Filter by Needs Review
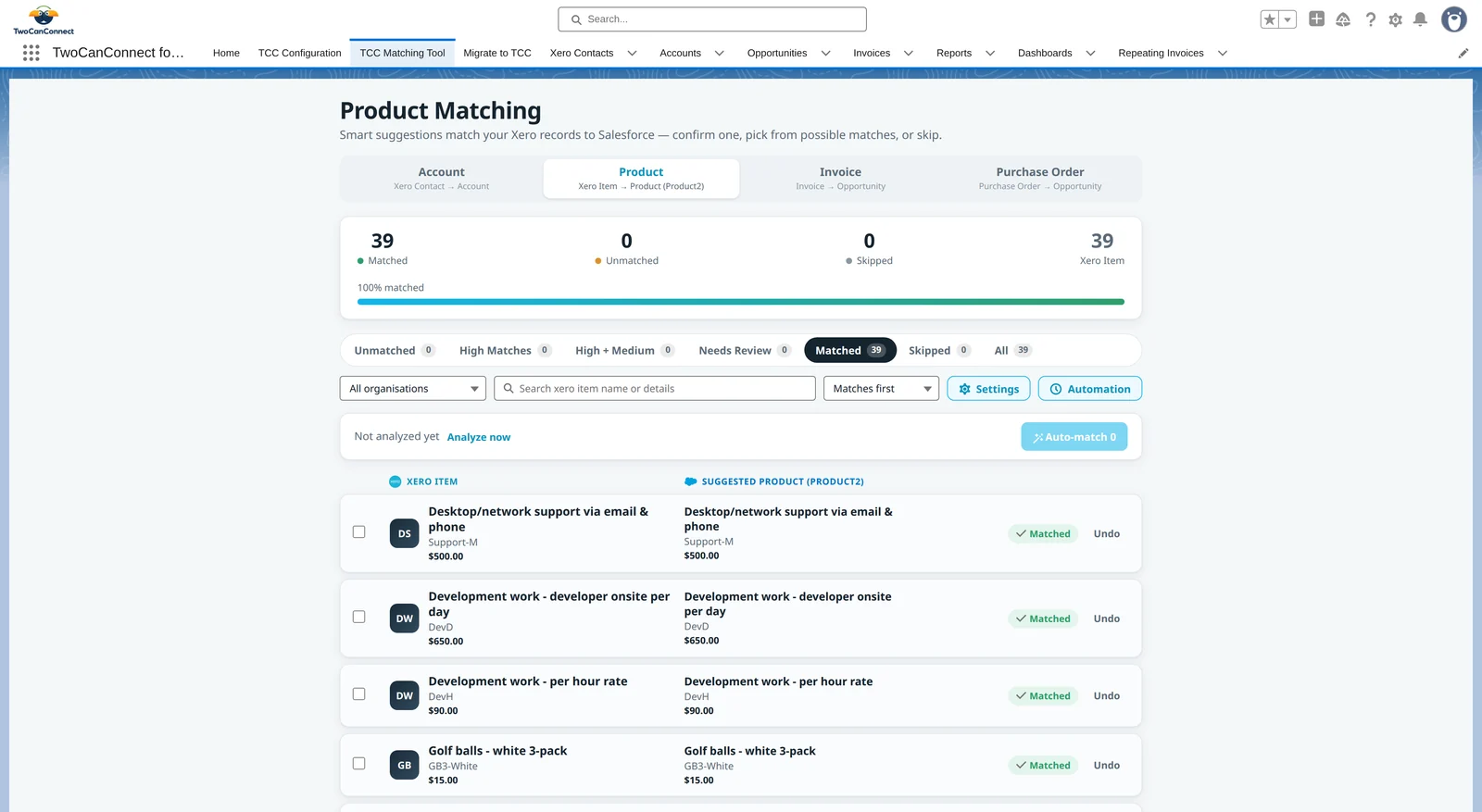The image size is (1482, 812). pos(745,350)
